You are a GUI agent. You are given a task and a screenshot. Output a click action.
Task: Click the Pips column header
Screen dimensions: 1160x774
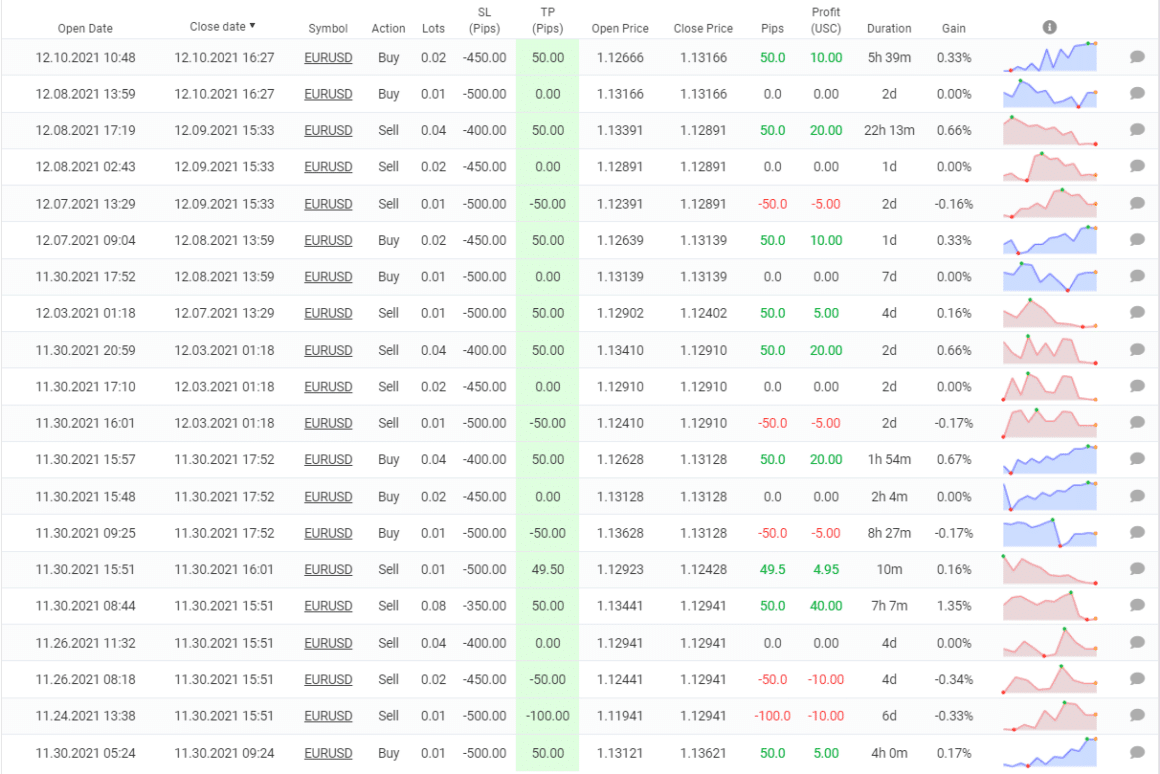[x=772, y=28]
